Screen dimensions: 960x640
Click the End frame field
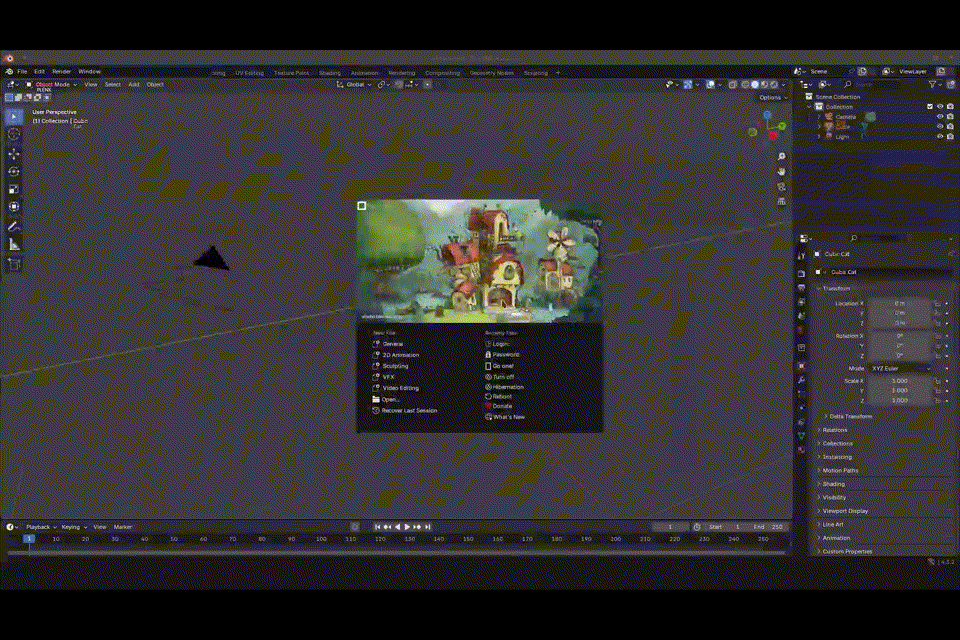768,527
